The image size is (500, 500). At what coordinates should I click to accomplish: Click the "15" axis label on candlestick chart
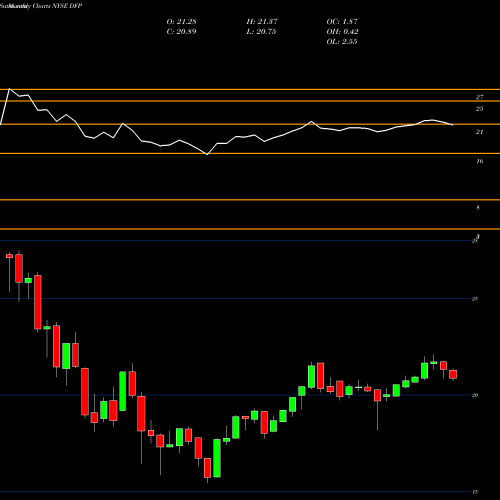(x=475, y=492)
